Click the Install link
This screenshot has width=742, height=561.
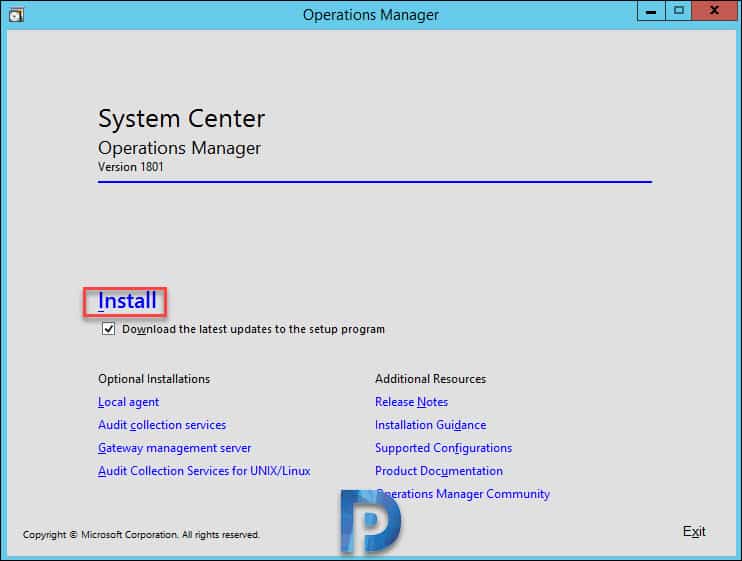pyautogui.click(x=127, y=301)
